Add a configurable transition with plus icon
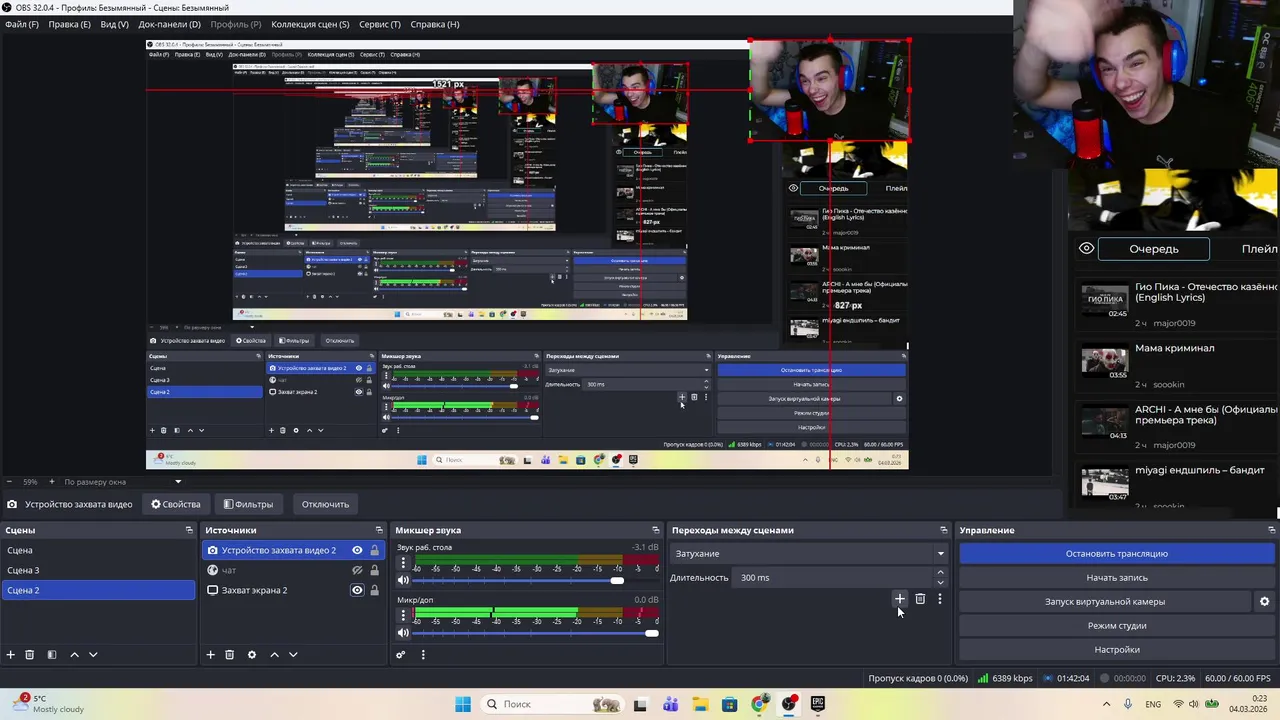 tap(900, 599)
